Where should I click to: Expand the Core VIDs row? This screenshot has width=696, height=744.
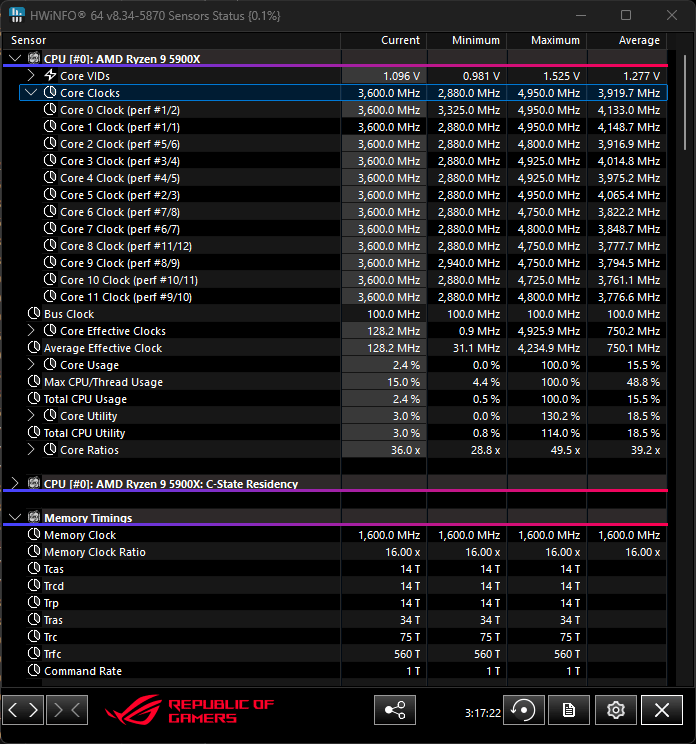coord(31,75)
